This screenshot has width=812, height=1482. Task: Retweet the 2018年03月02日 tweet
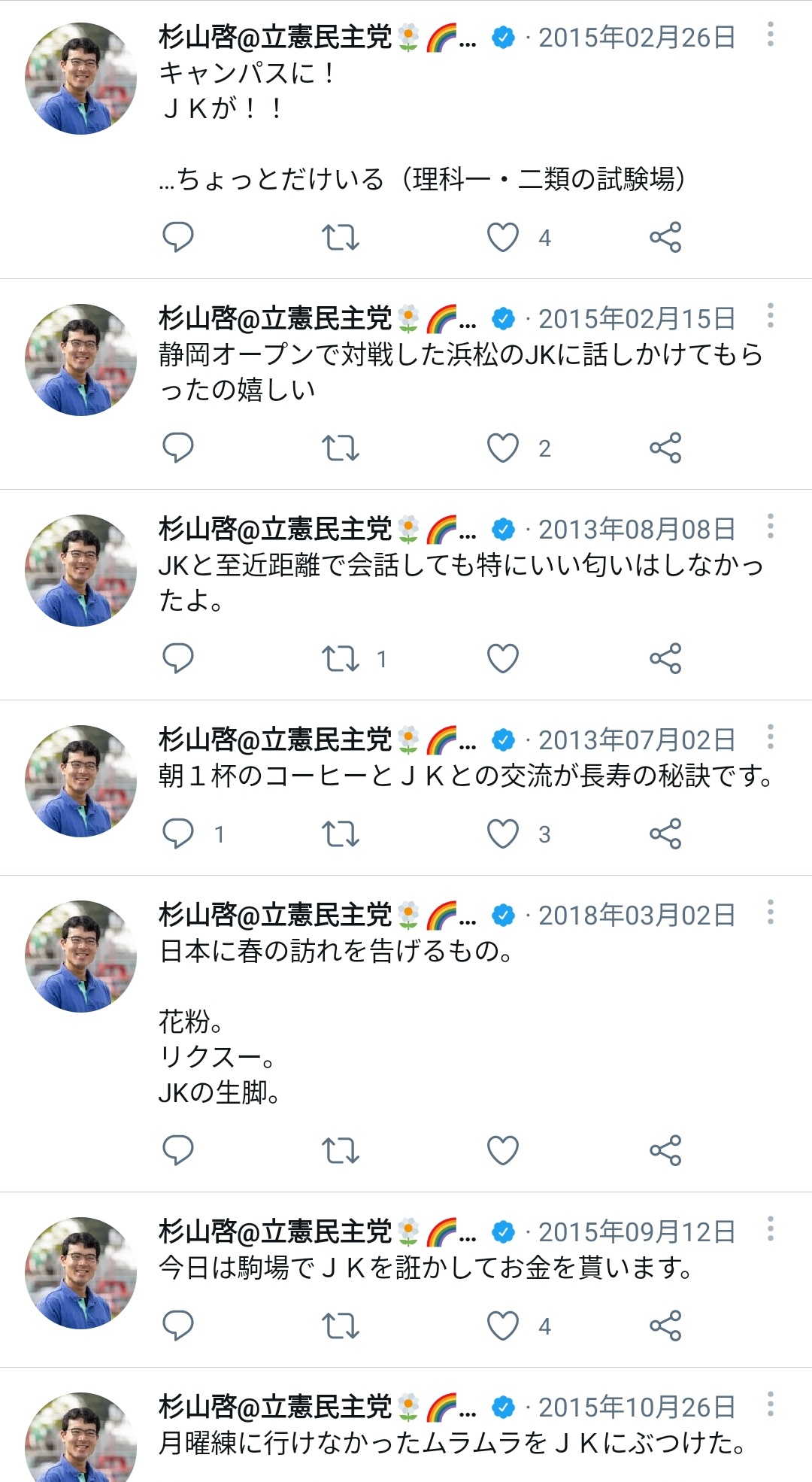[340, 1150]
